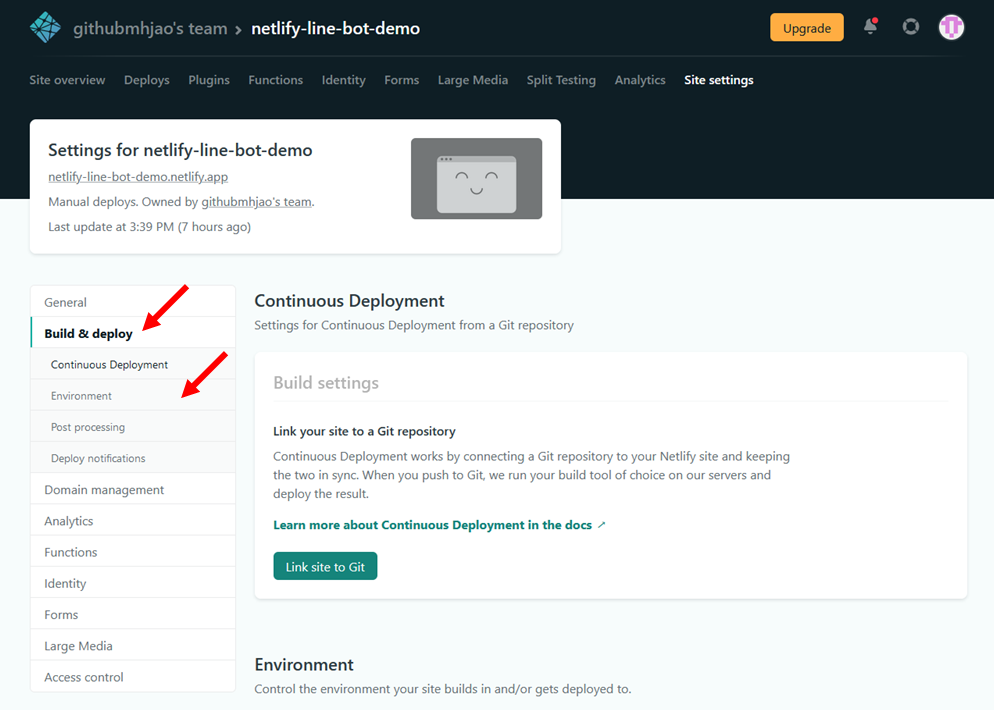
Task: Click githubmhjao's team owner link
Action: [256, 202]
